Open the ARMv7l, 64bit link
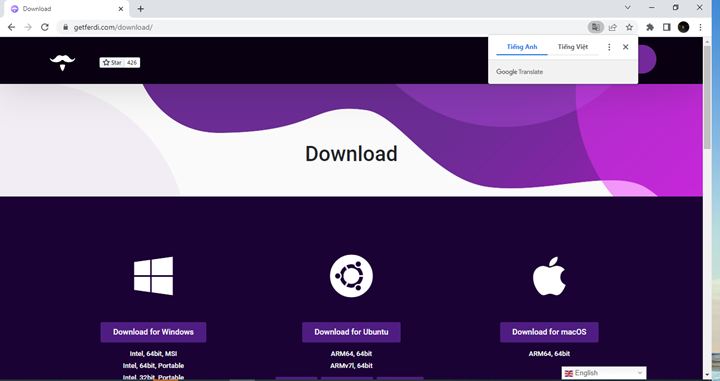 pyautogui.click(x=351, y=365)
